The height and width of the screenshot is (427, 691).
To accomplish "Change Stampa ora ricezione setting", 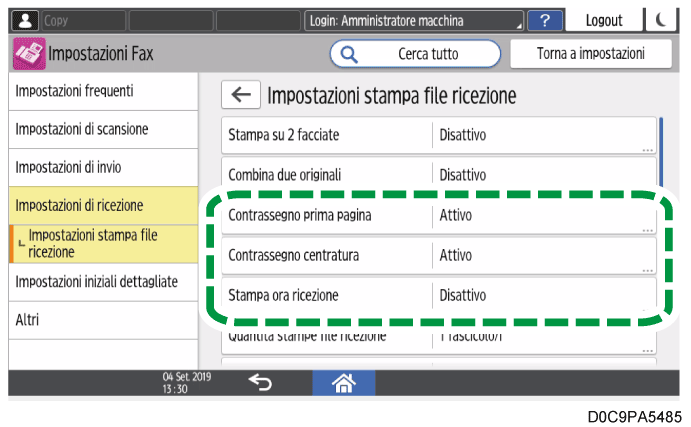I will pyautogui.click(x=439, y=295).
